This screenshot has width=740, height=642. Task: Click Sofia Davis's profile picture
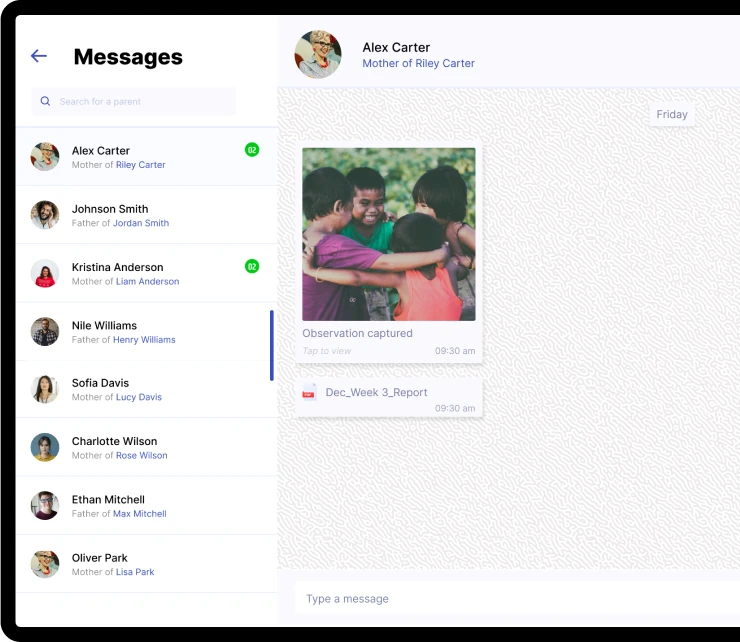point(45,389)
